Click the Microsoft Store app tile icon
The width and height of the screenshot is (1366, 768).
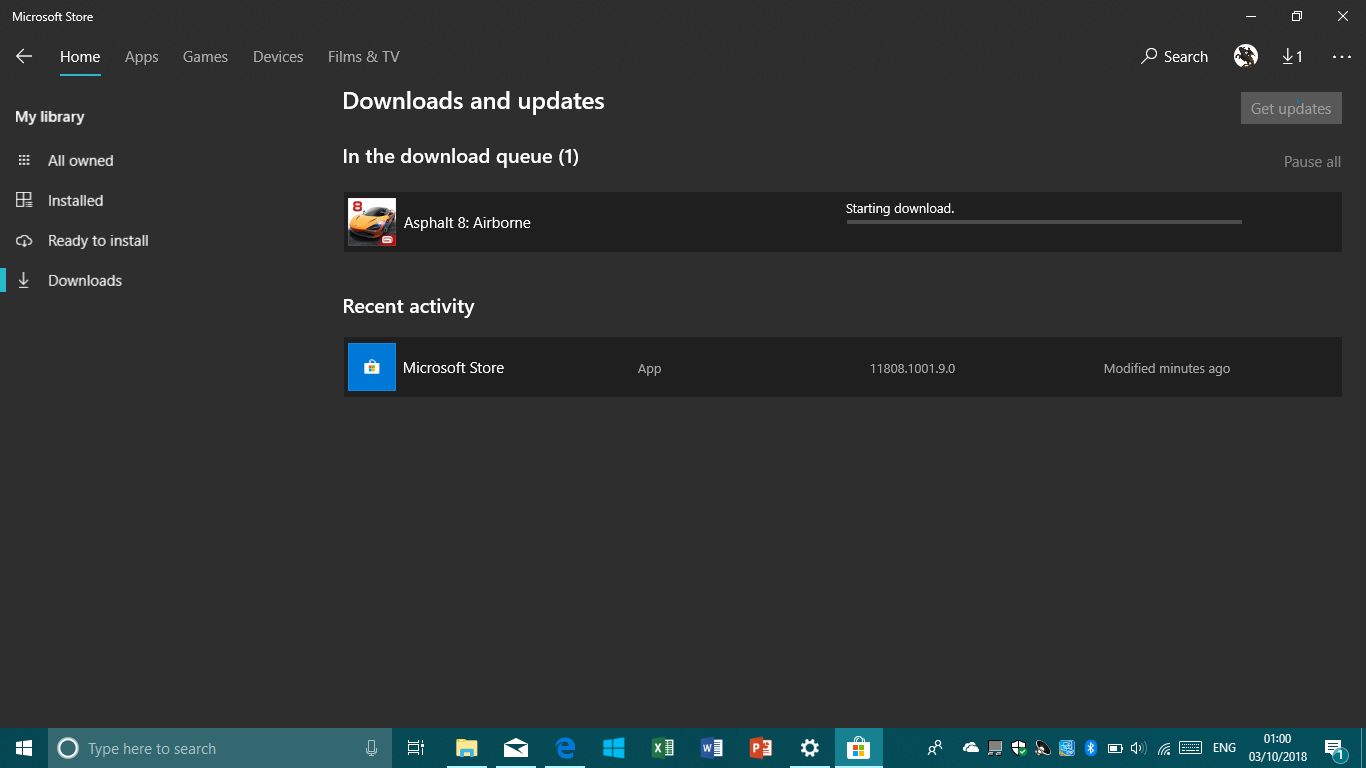tap(372, 367)
